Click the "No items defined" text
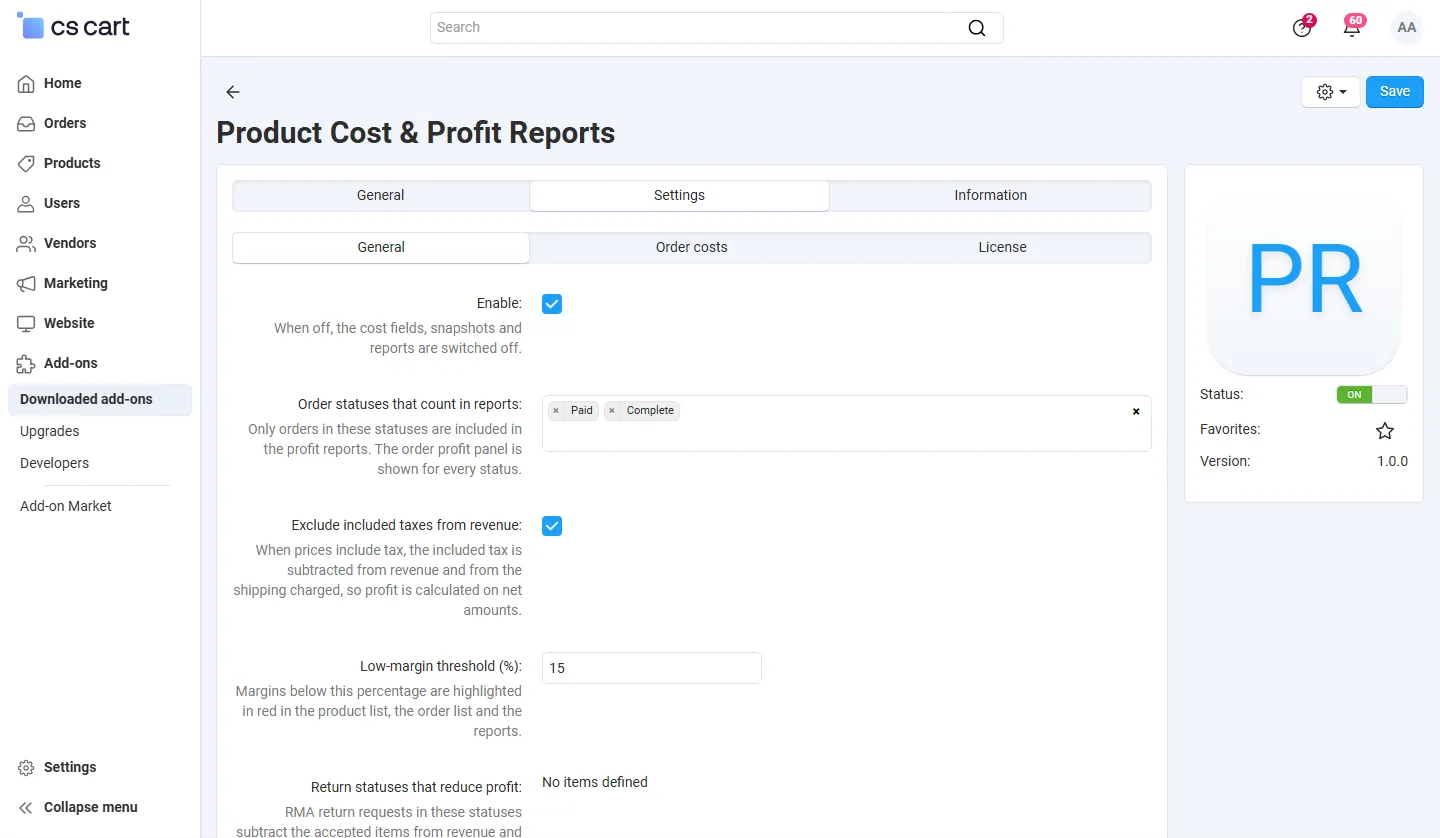 coord(595,782)
